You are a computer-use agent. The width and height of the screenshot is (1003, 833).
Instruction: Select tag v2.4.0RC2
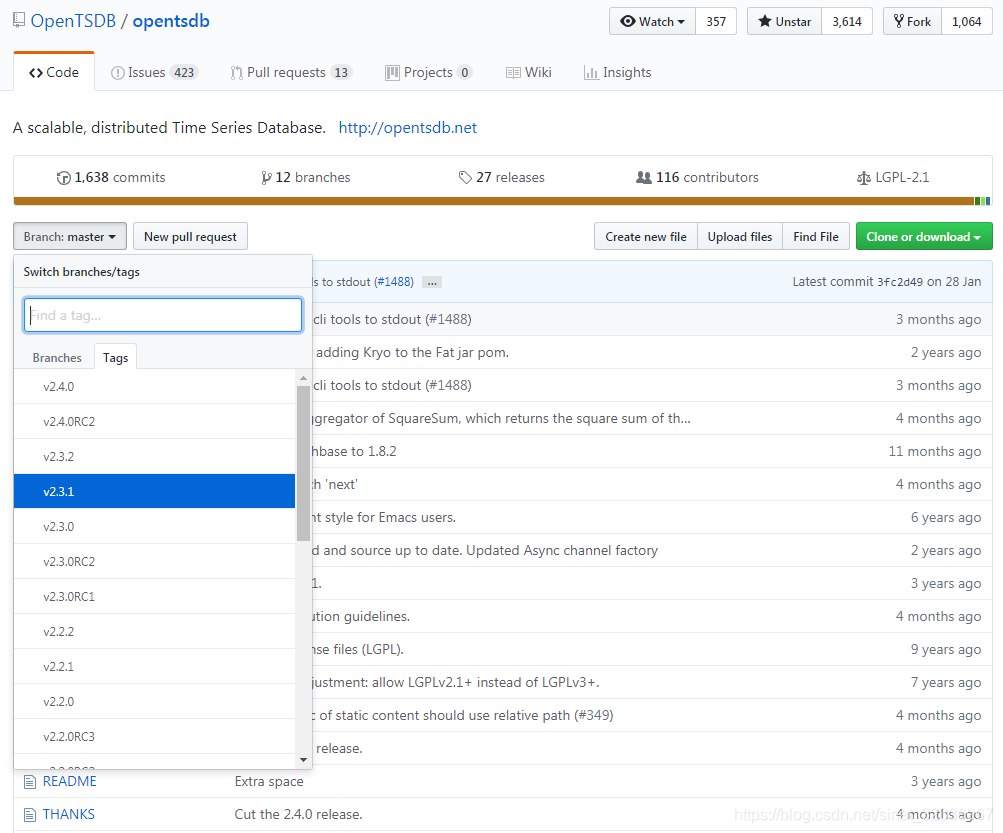pyautogui.click(x=154, y=422)
